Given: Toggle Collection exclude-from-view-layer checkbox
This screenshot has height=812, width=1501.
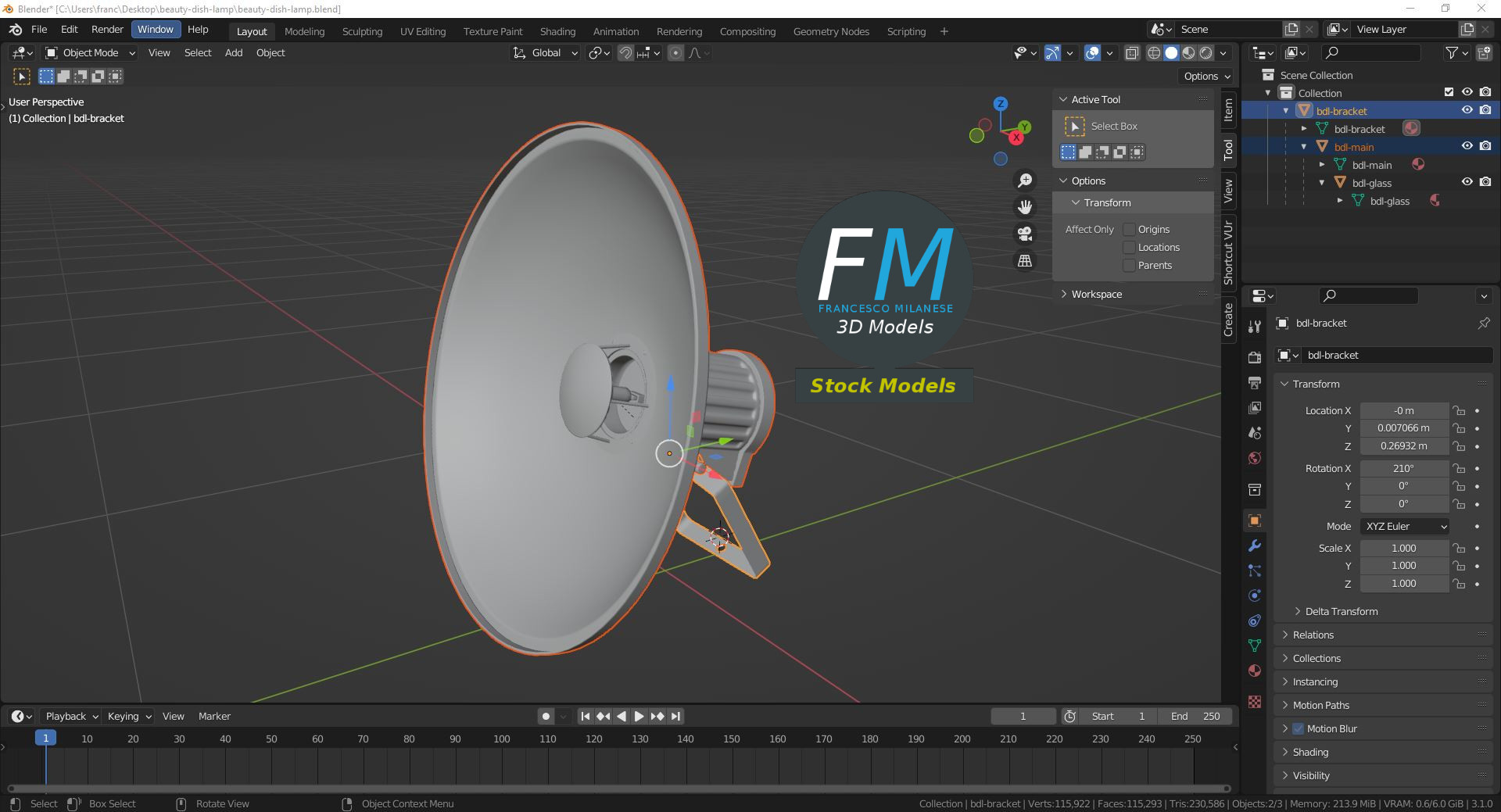Looking at the screenshot, I should pos(1449,92).
